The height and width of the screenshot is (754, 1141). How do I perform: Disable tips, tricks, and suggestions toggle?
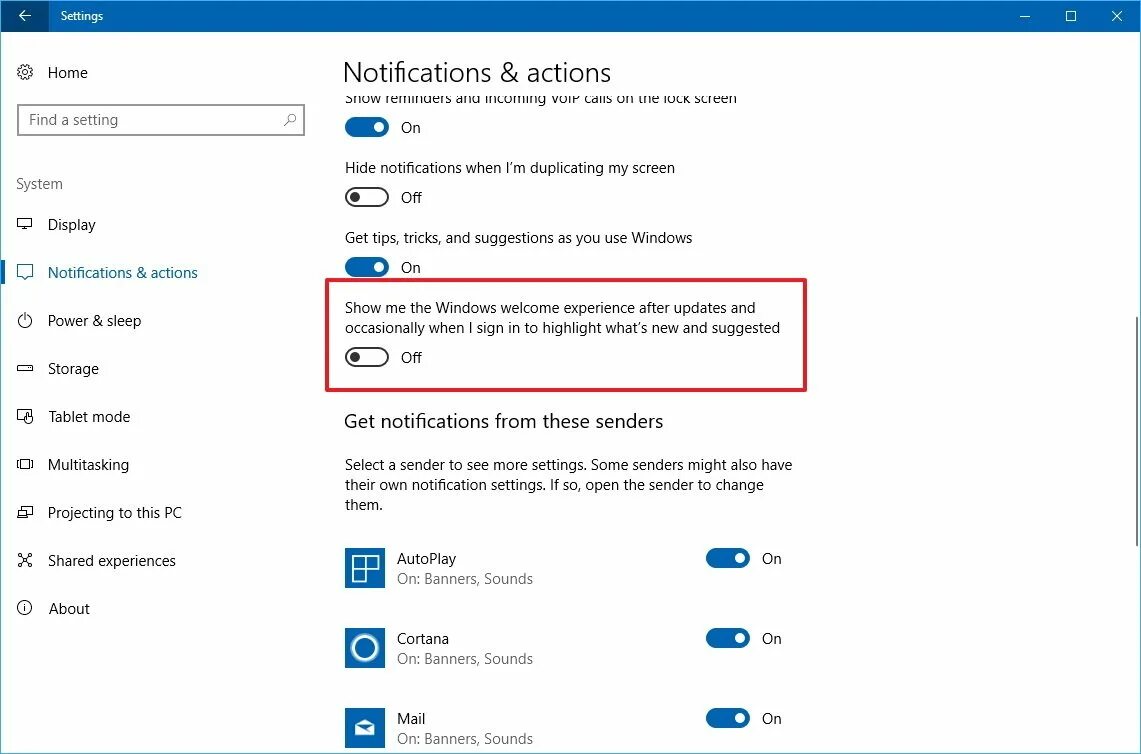click(x=367, y=267)
